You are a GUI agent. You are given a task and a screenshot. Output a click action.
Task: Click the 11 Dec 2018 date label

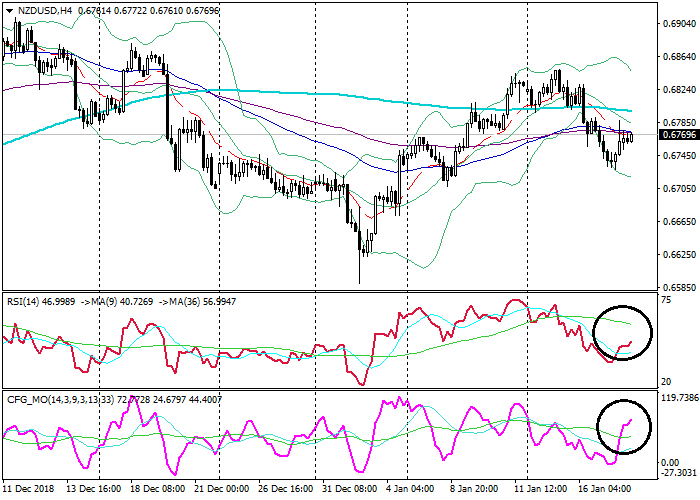[30, 491]
